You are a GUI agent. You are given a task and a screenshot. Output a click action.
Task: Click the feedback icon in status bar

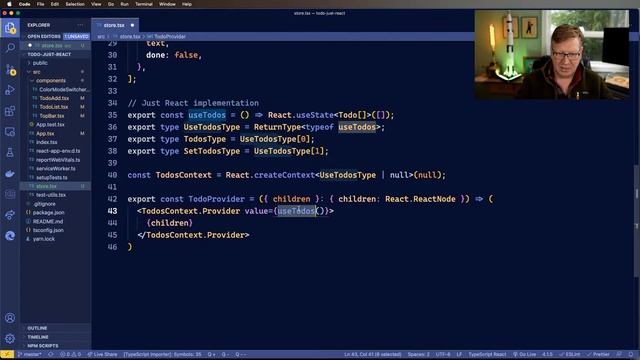(619, 354)
